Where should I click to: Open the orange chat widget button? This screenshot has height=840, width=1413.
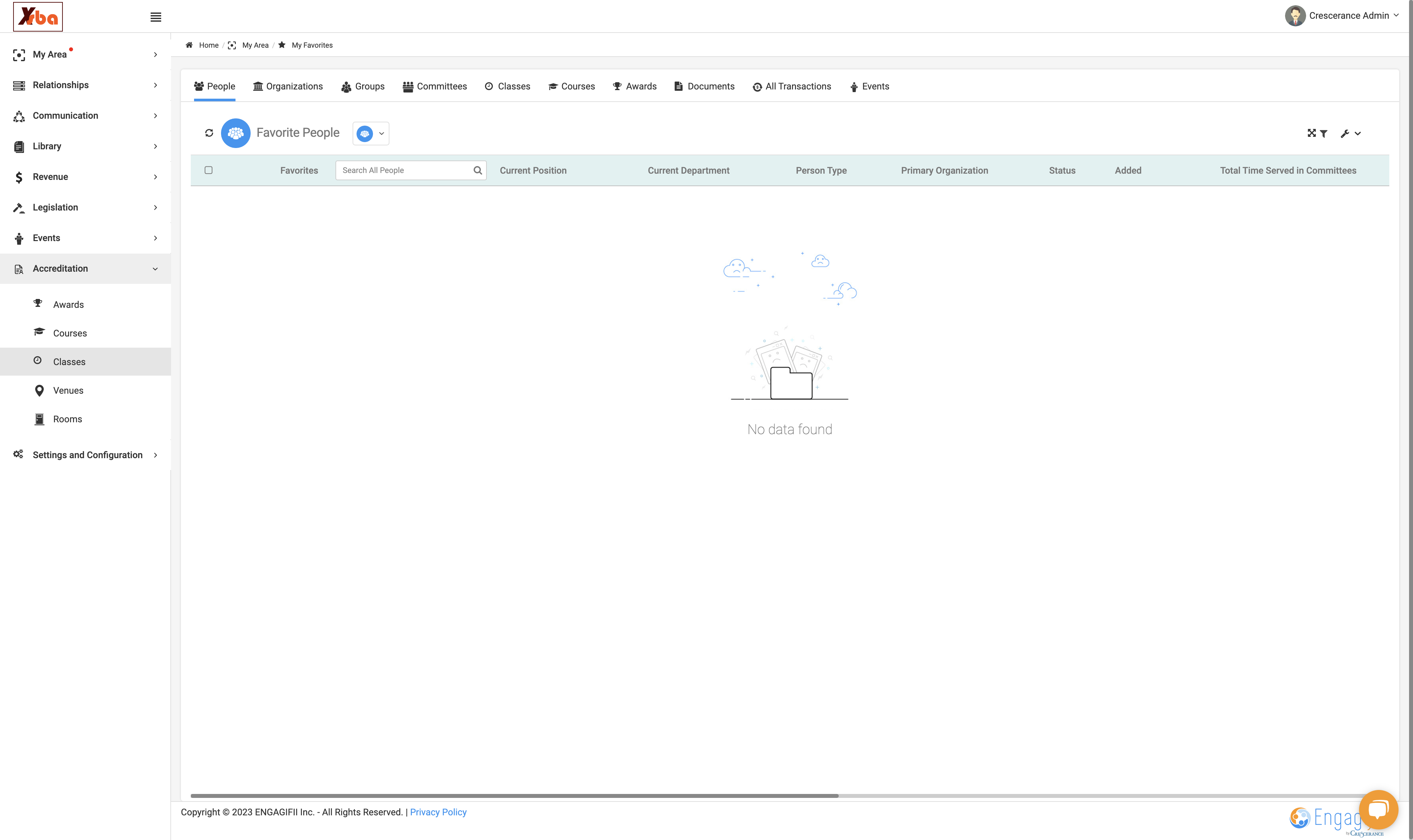point(1378,809)
